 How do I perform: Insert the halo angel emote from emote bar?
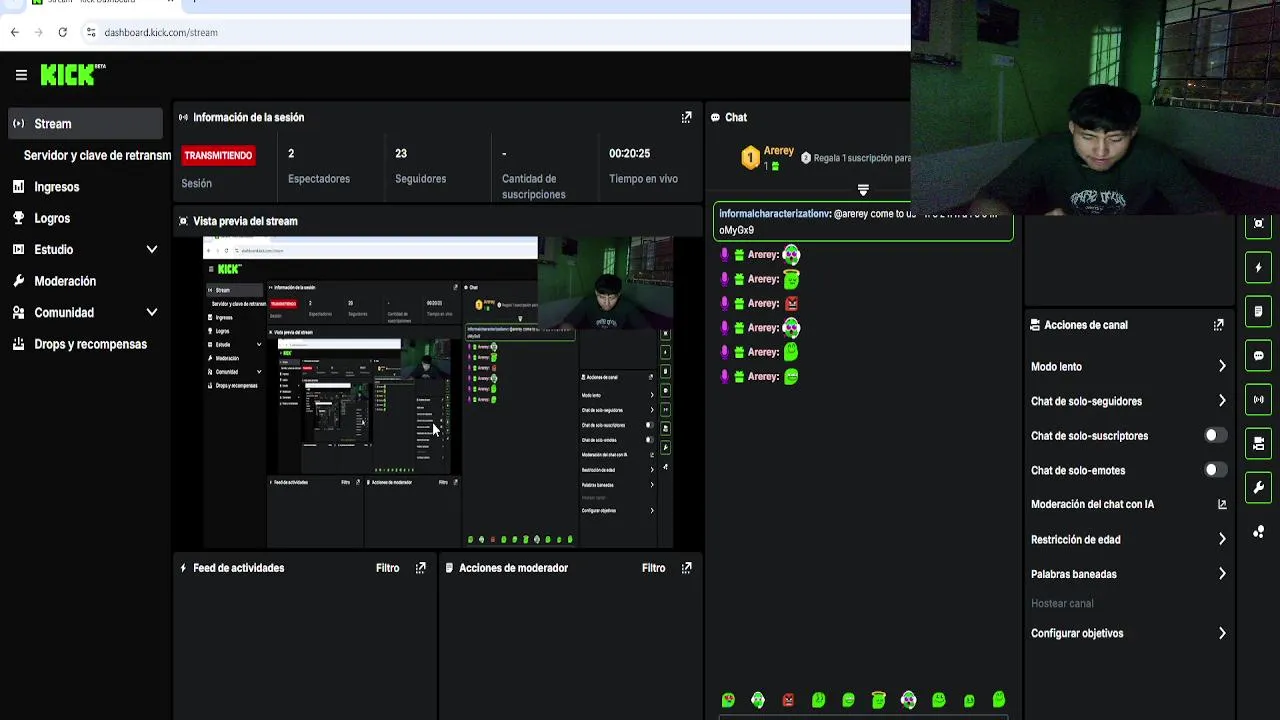point(878,700)
